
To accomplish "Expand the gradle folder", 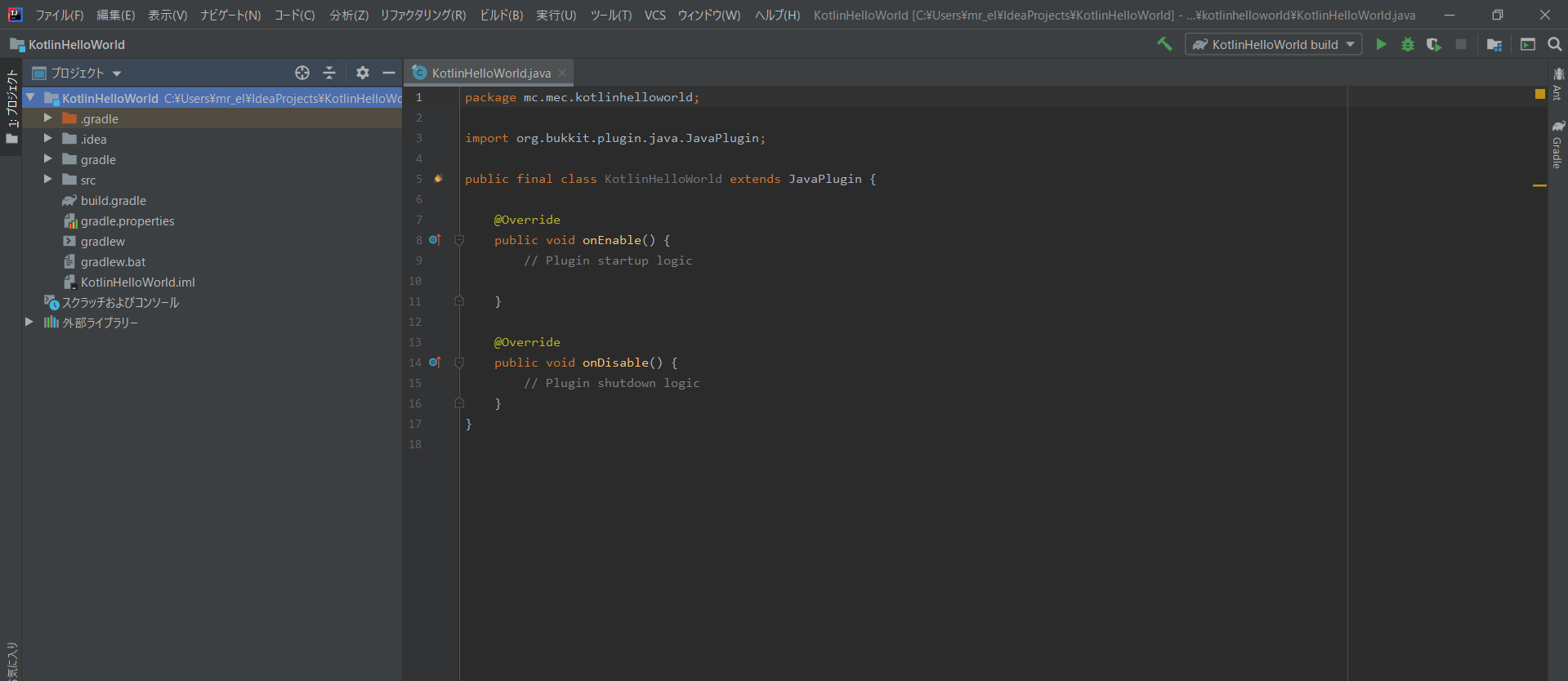I will pos(47,159).
